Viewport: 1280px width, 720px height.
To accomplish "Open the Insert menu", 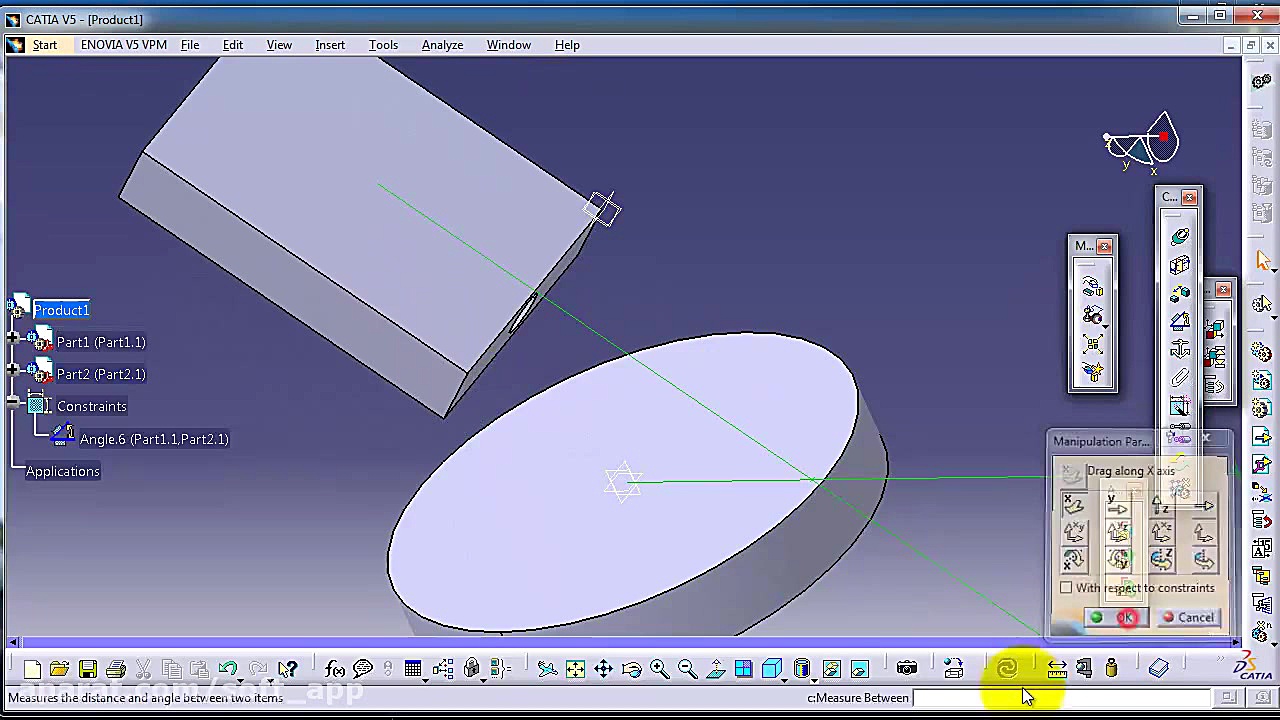I will [330, 44].
